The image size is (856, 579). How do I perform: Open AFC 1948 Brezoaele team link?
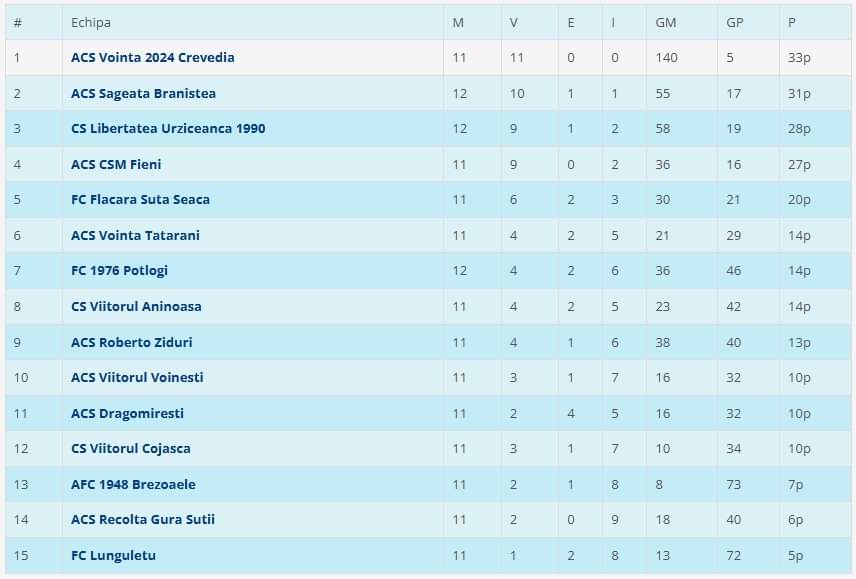133,484
